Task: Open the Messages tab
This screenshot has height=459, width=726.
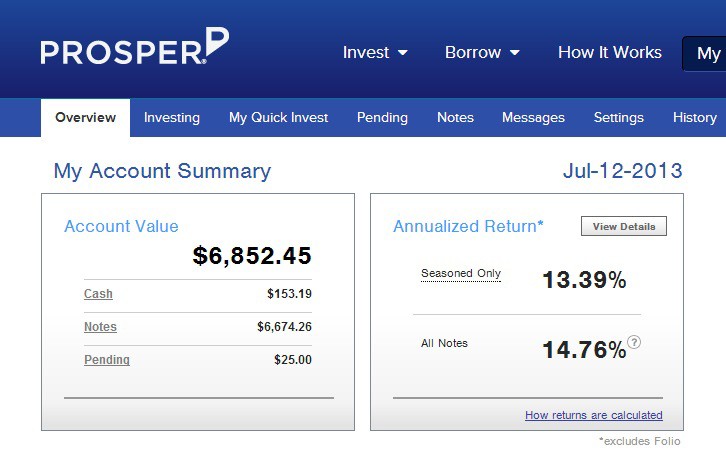Action: (x=533, y=117)
